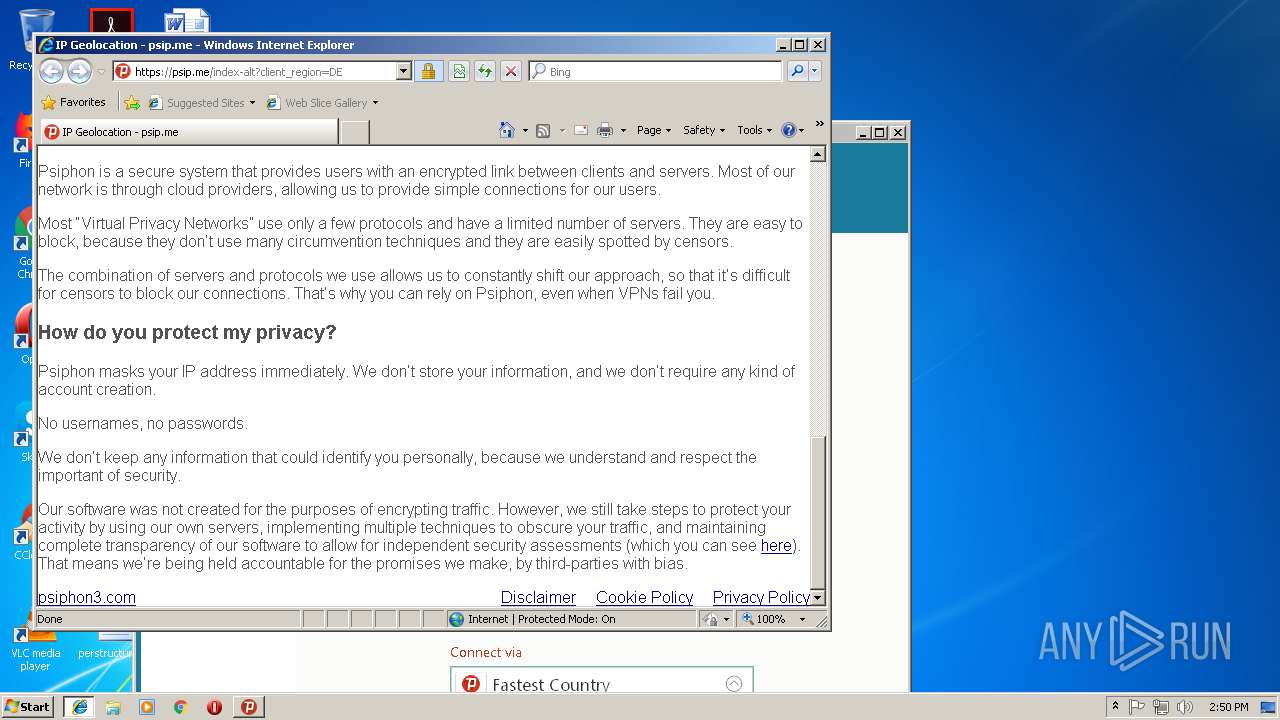The height and width of the screenshot is (720, 1280).
Task: Click the Home icon in command bar
Action: [507, 130]
